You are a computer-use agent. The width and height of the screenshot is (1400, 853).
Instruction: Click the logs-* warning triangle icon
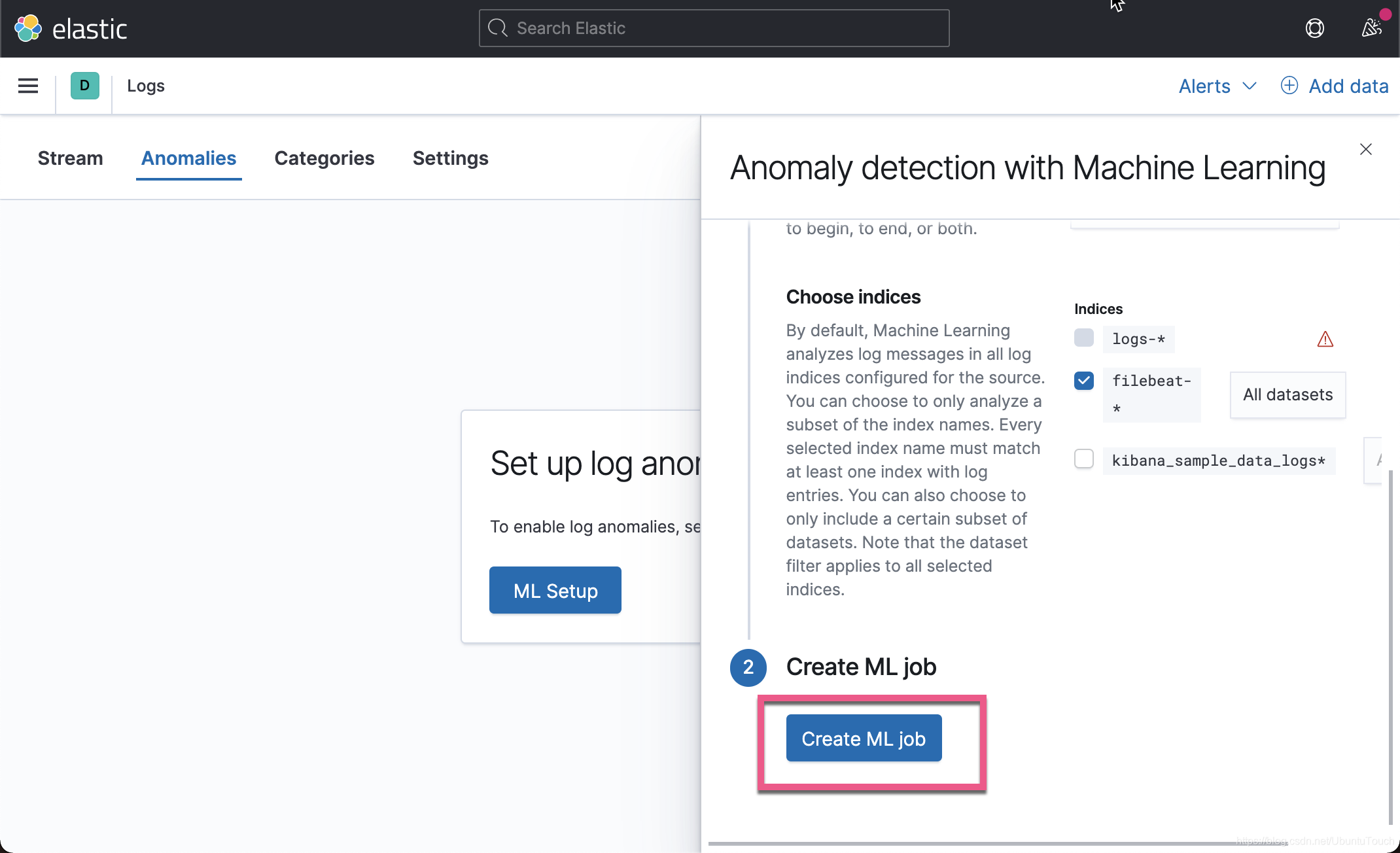(x=1325, y=339)
